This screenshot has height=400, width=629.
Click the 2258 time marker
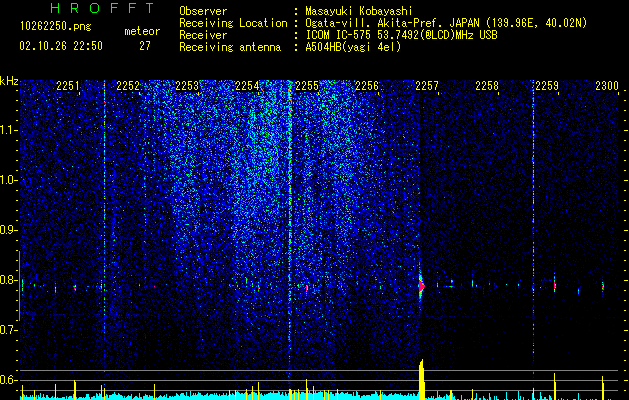pyautogui.click(x=487, y=86)
